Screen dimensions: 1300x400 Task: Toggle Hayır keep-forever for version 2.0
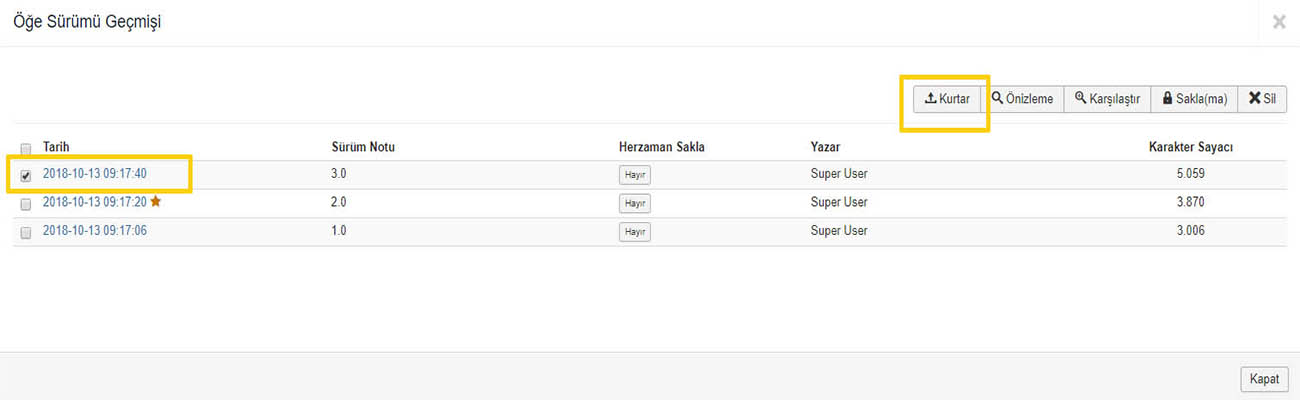(634, 203)
